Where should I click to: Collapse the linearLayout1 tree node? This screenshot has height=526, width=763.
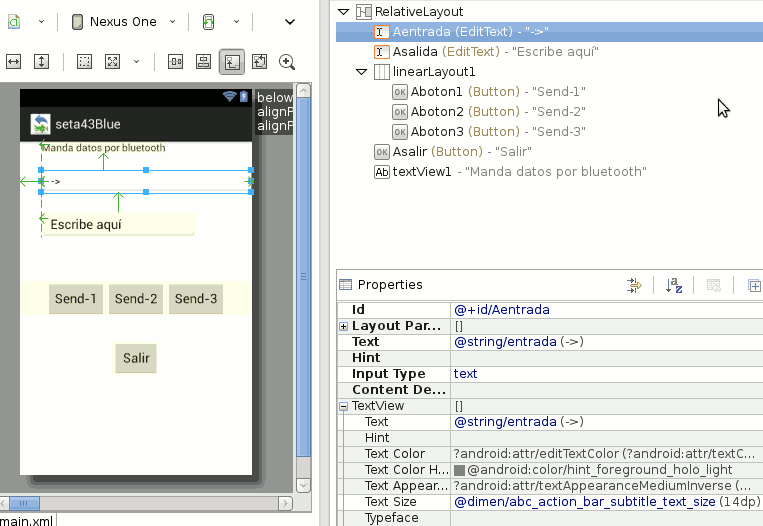tap(362, 72)
